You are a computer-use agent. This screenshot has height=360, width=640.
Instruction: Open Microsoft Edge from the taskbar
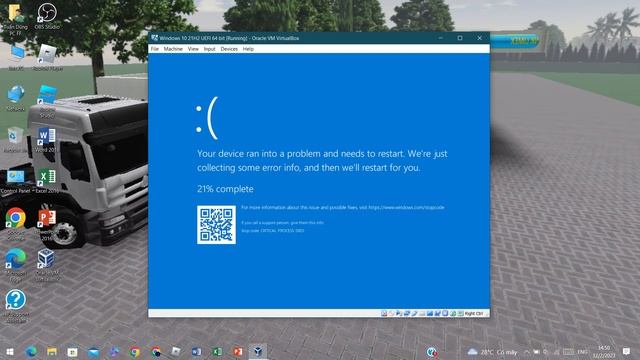tap(31, 351)
